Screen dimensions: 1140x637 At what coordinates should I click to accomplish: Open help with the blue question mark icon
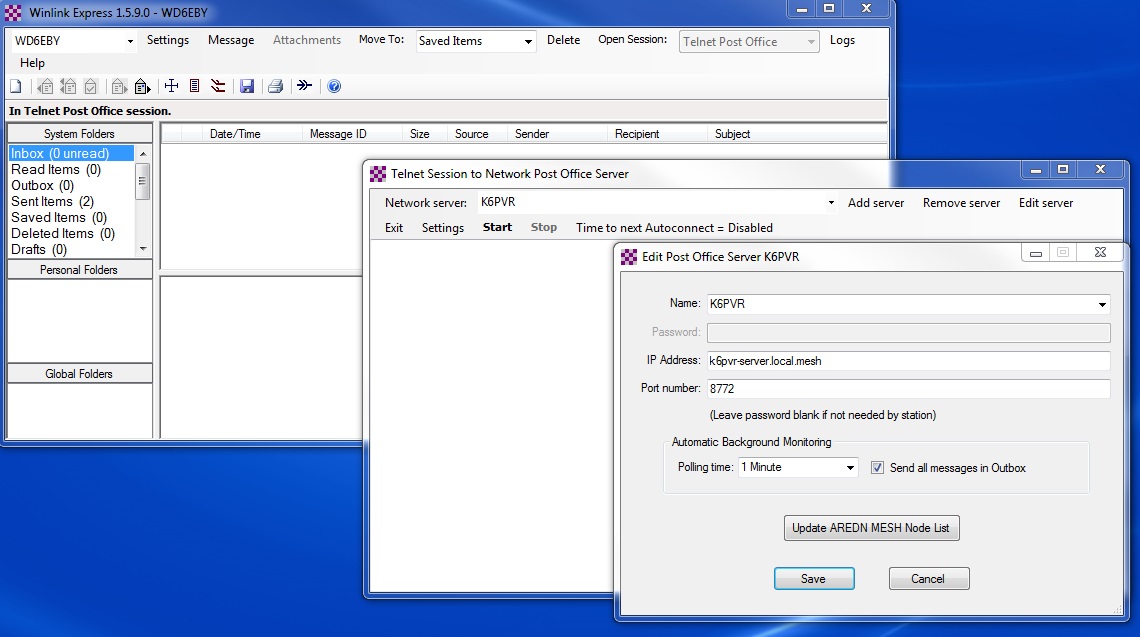point(334,87)
